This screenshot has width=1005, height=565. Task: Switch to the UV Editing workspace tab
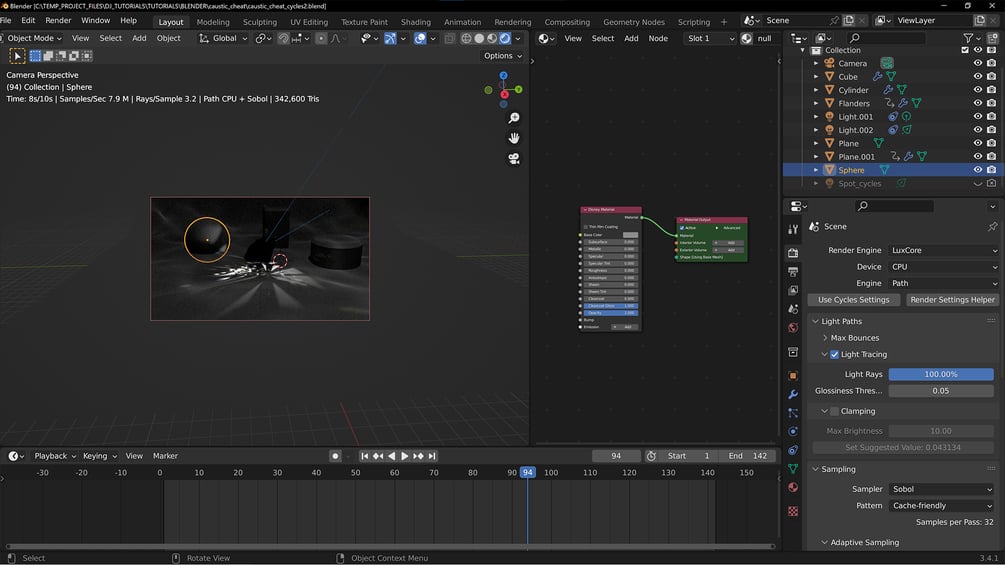[309, 22]
